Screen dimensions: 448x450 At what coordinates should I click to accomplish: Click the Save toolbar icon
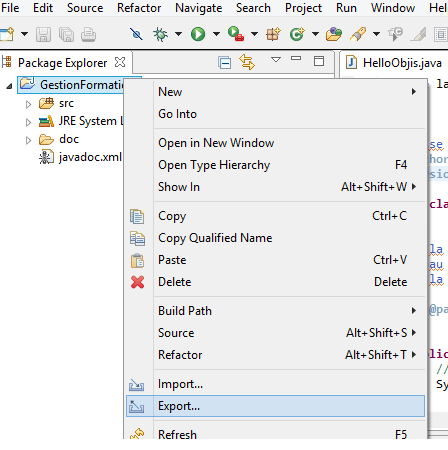[x=43, y=34]
